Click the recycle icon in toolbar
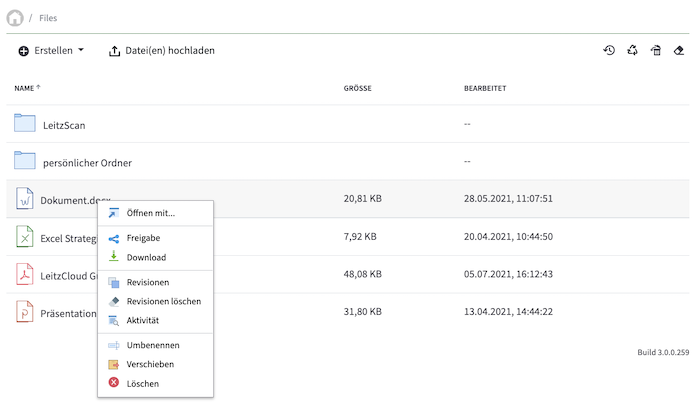 [632, 50]
